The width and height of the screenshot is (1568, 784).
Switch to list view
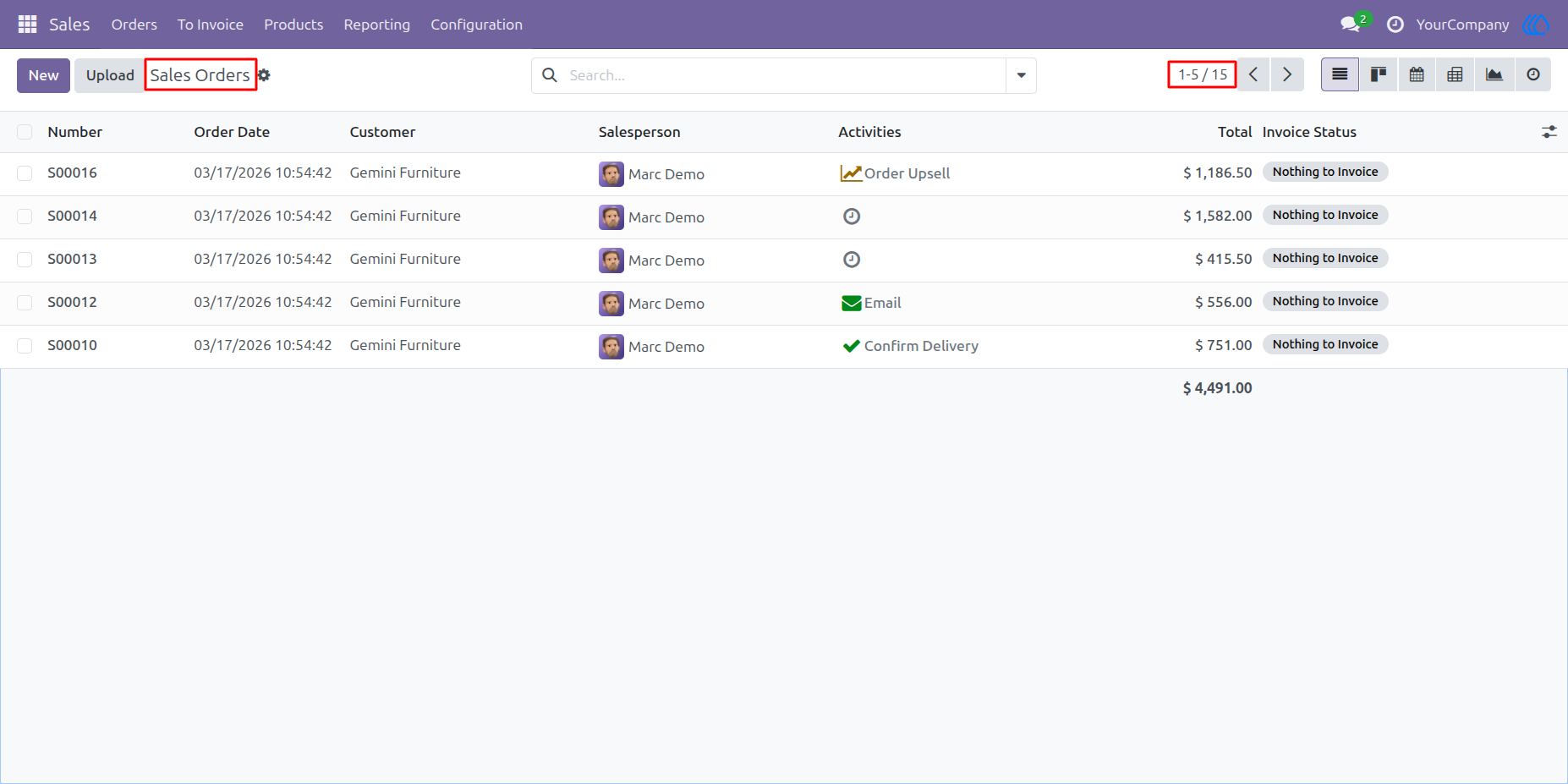click(x=1340, y=74)
